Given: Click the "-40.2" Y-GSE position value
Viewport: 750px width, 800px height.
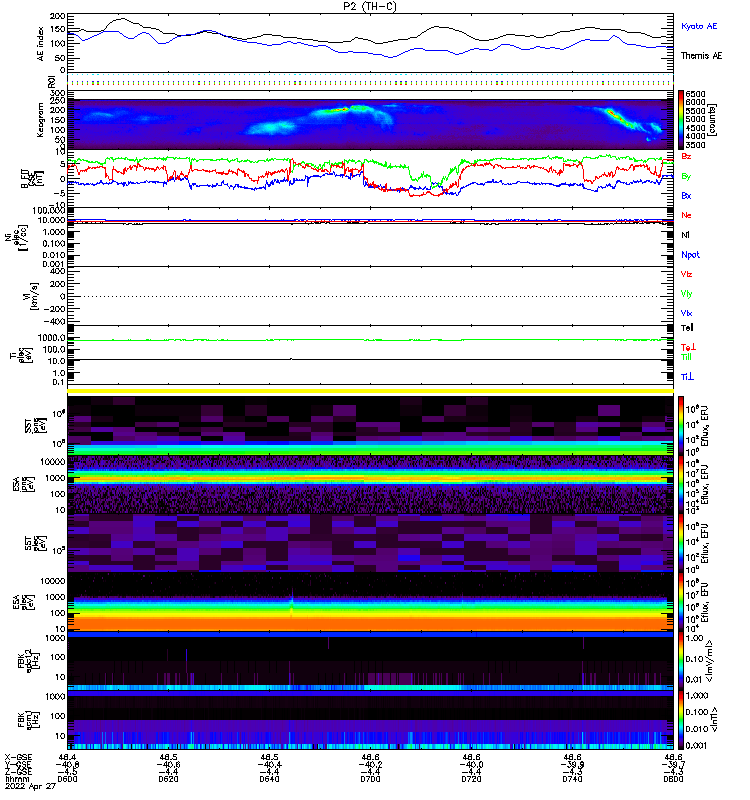Looking at the screenshot, I should [x=370, y=764].
